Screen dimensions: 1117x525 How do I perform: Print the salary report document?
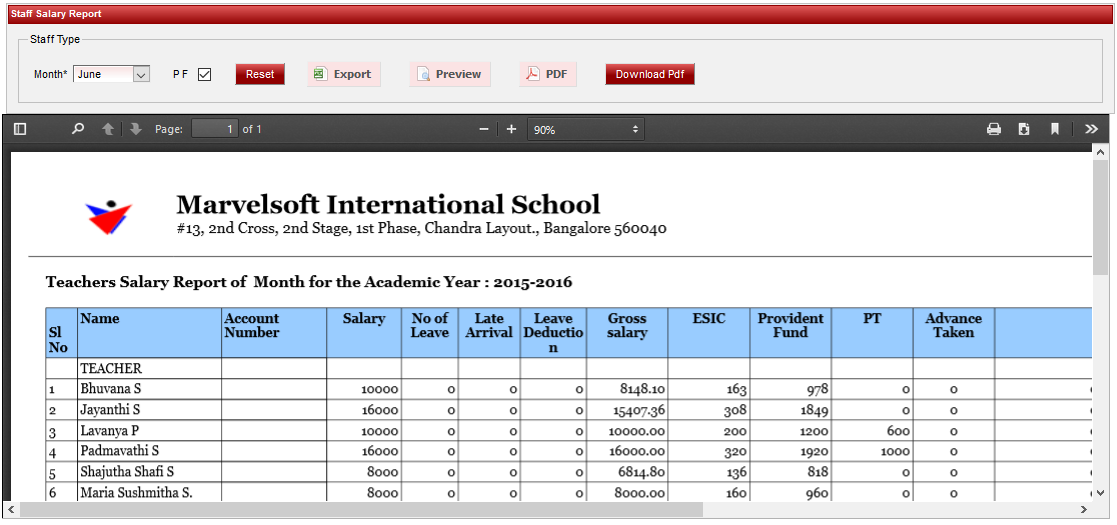[994, 129]
